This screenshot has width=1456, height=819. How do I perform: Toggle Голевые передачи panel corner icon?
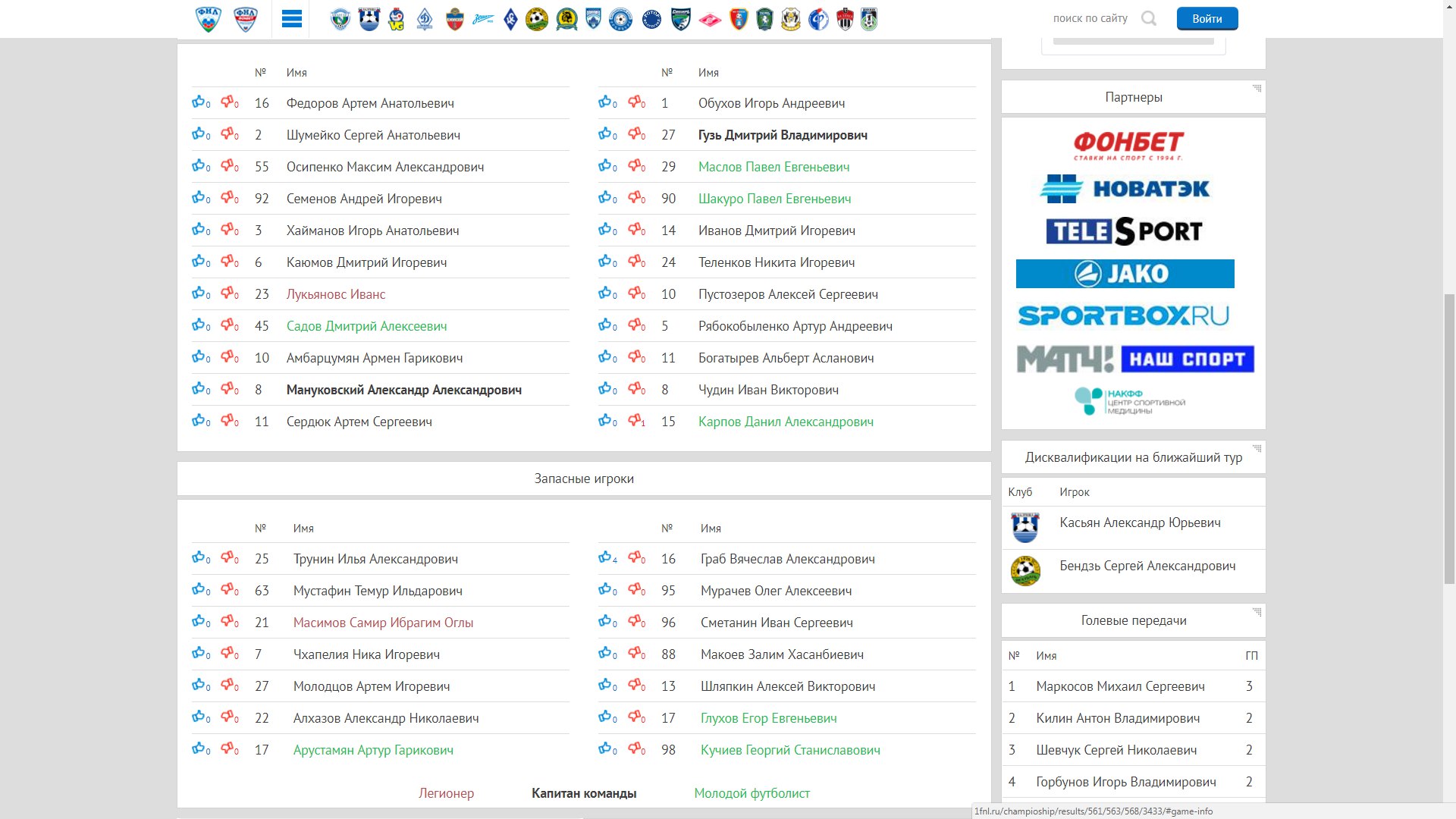(1257, 611)
